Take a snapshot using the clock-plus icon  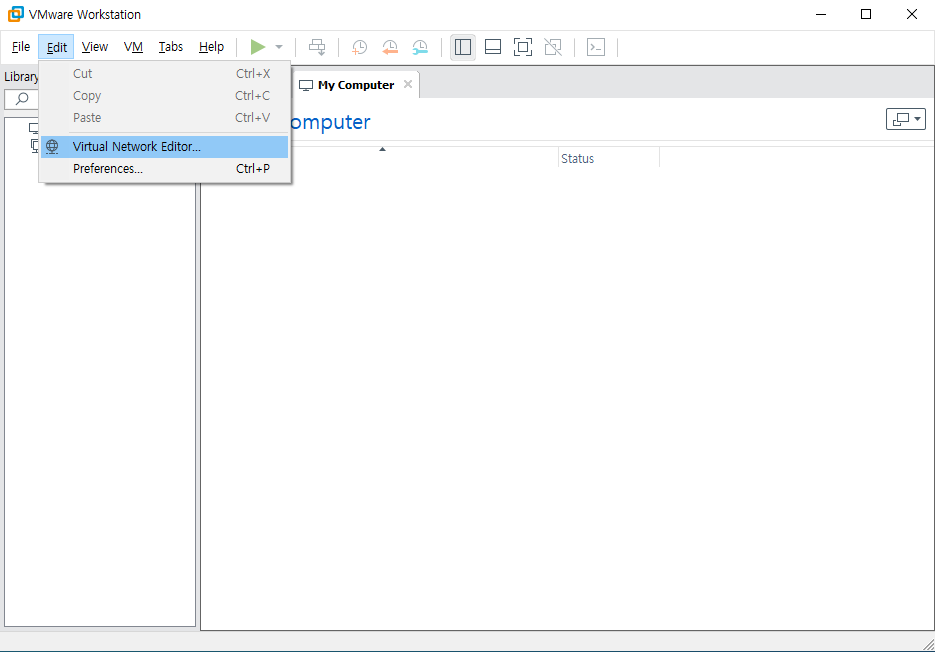point(360,47)
